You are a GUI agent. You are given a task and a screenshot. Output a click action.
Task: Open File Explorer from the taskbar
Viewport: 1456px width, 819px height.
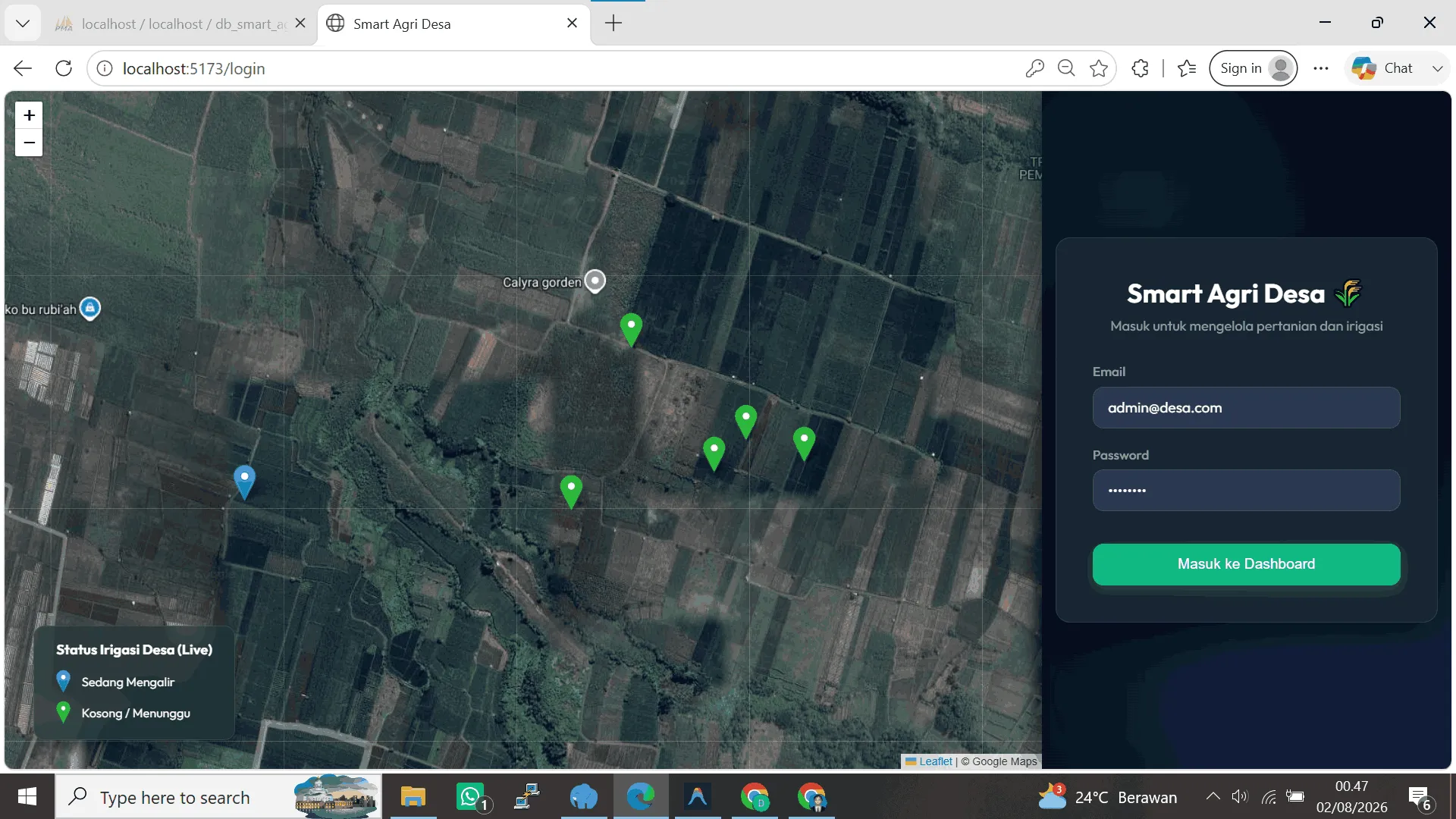coord(413,797)
